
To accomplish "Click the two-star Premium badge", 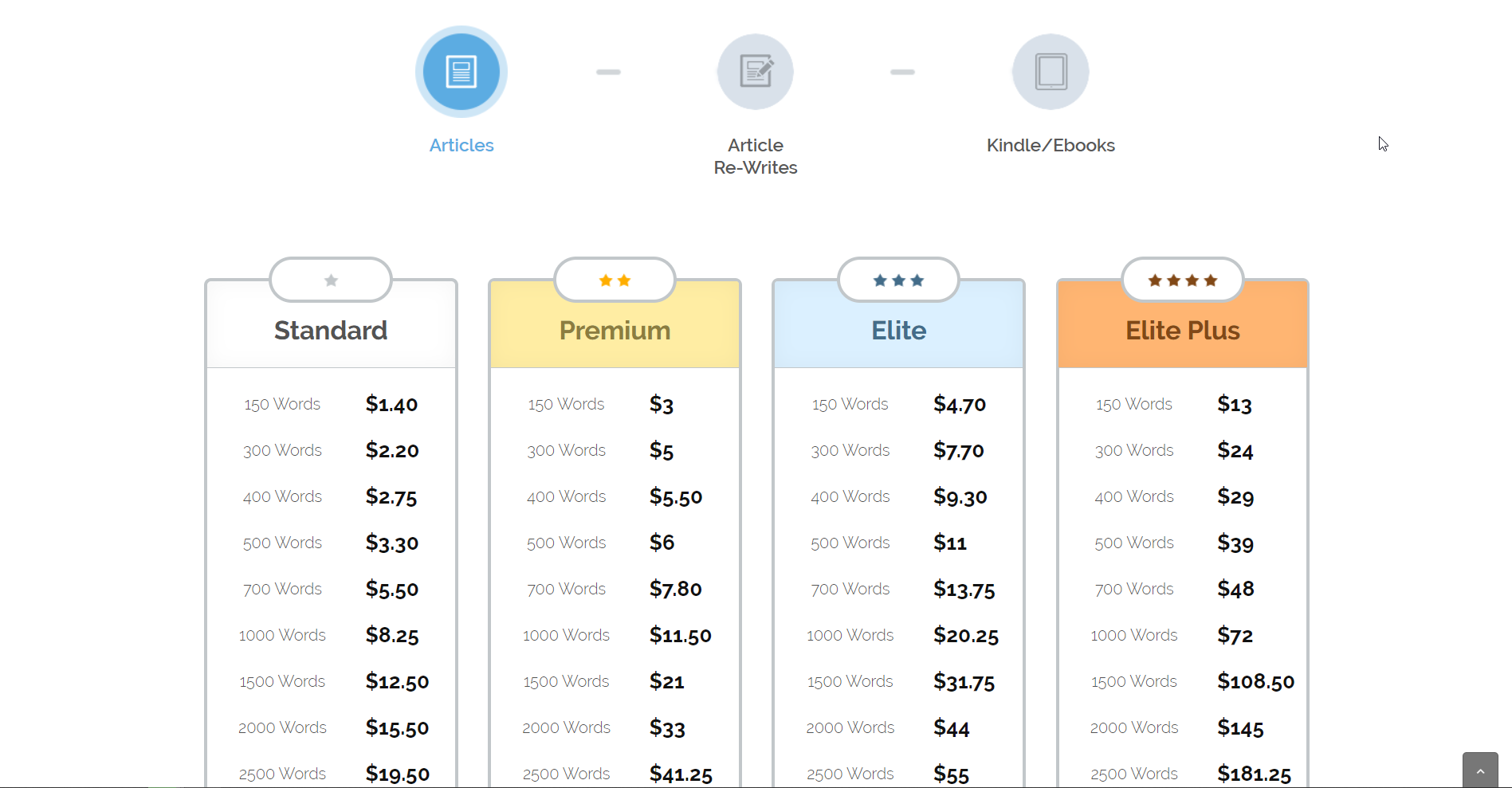I will 615,280.
